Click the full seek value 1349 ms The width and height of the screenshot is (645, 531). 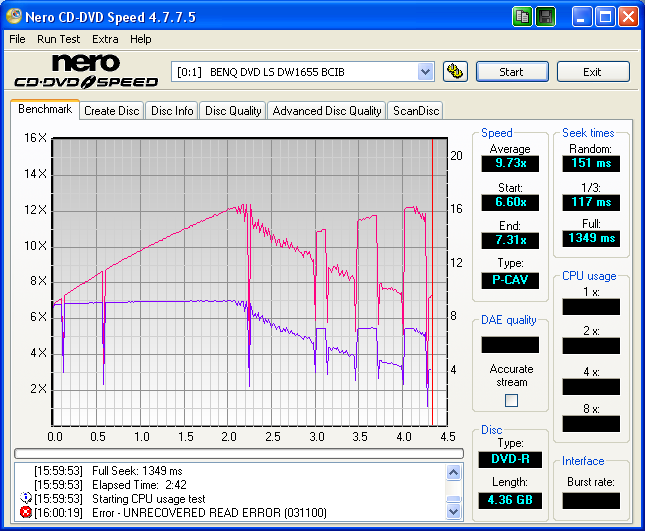(x=591, y=238)
